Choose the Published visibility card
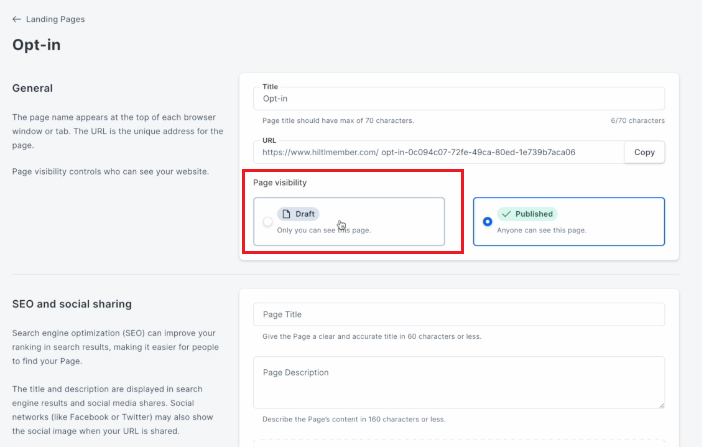The image size is (702, 447). (569, 222)
